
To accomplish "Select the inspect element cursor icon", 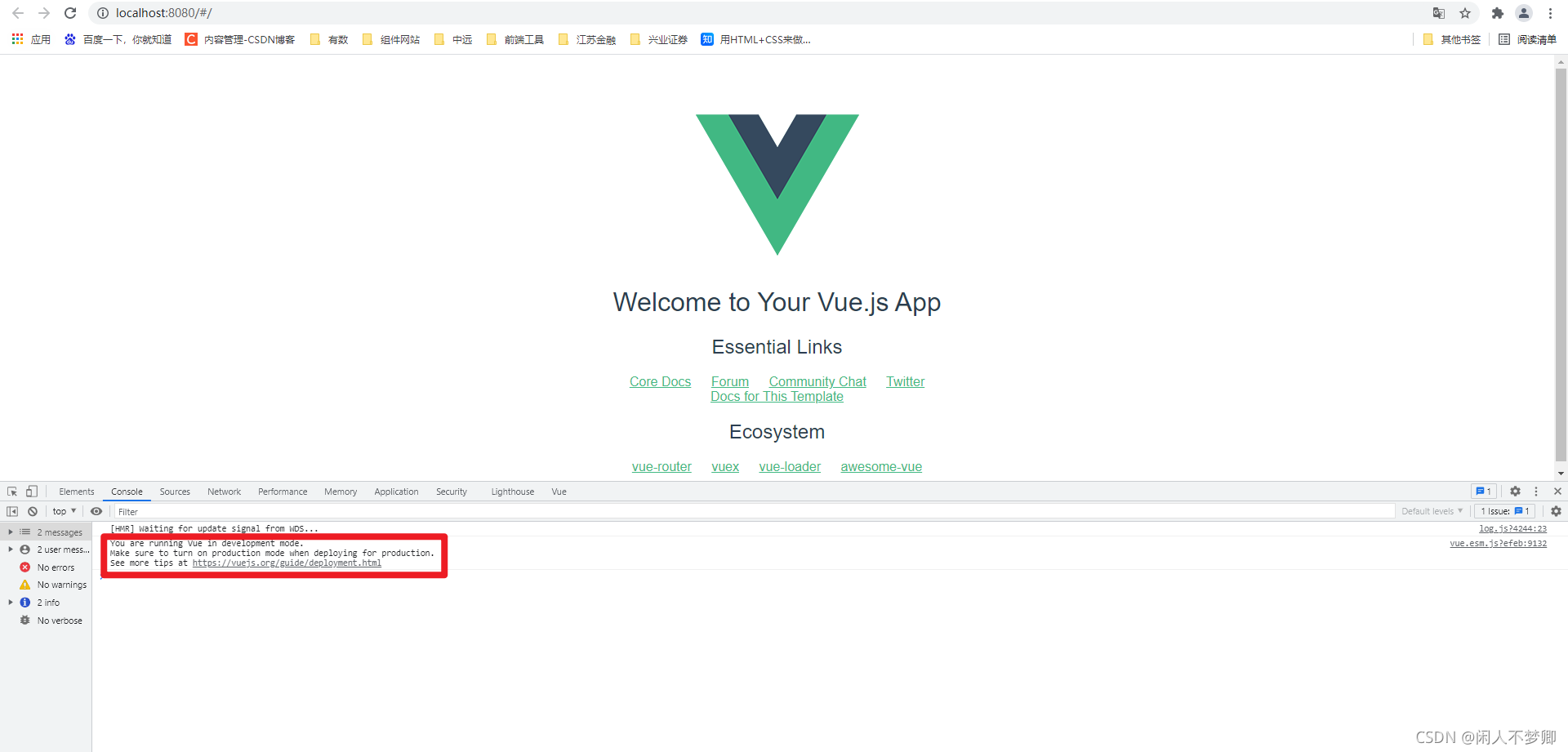I will point(11,491).
